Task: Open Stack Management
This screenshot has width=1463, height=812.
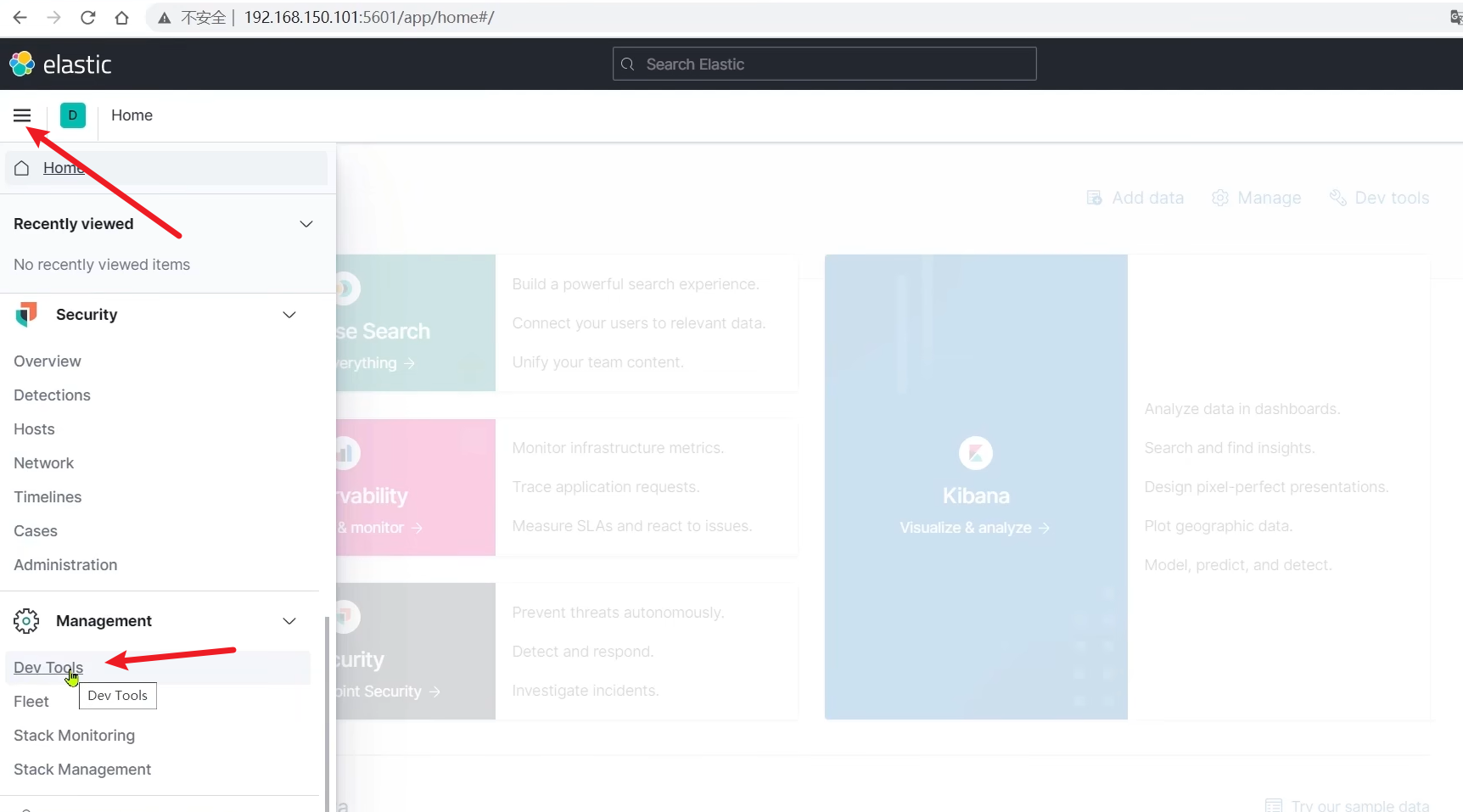Action: point(82,770)
